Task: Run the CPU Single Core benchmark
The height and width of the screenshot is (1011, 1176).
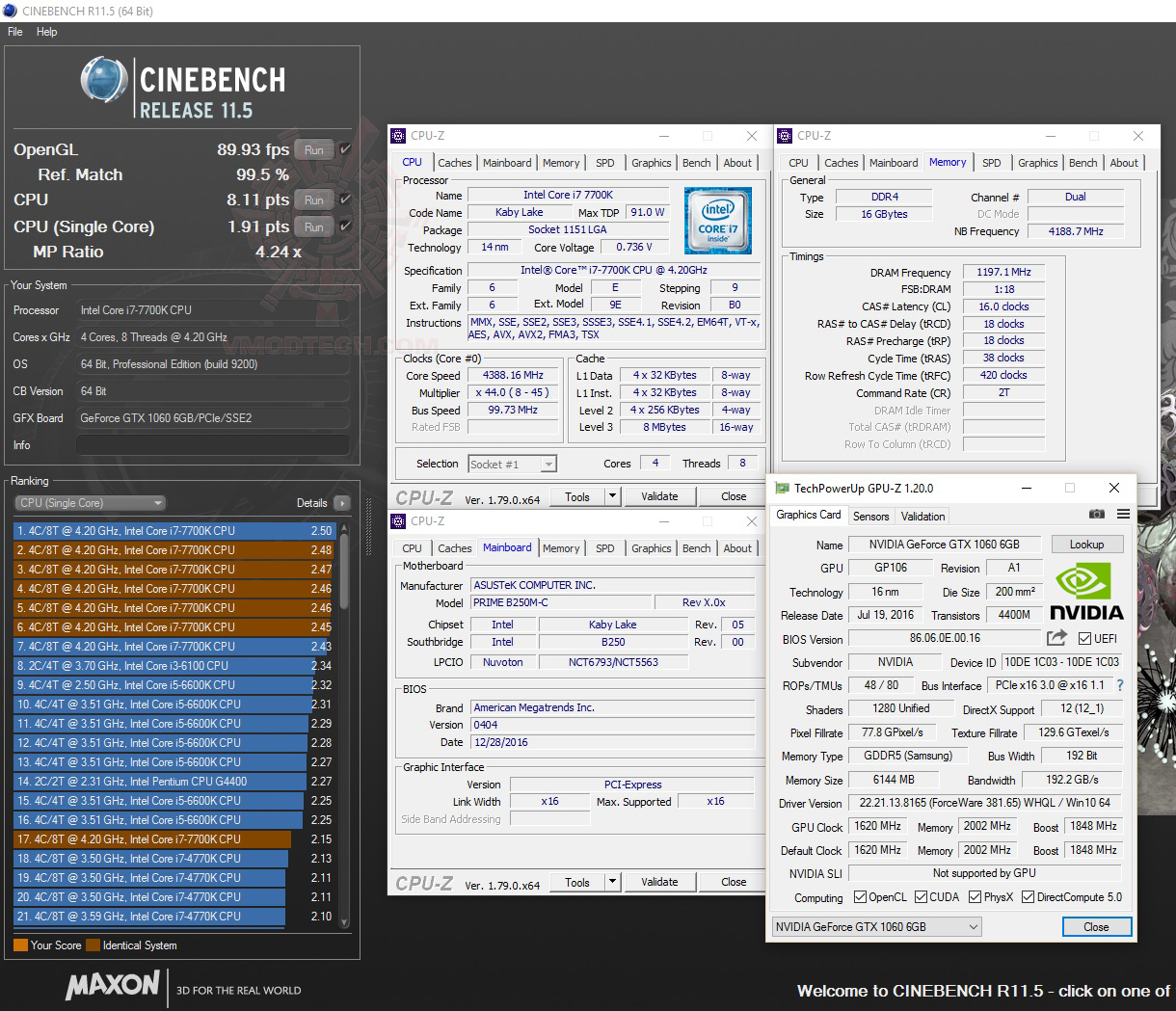Action: coord(314,226)
